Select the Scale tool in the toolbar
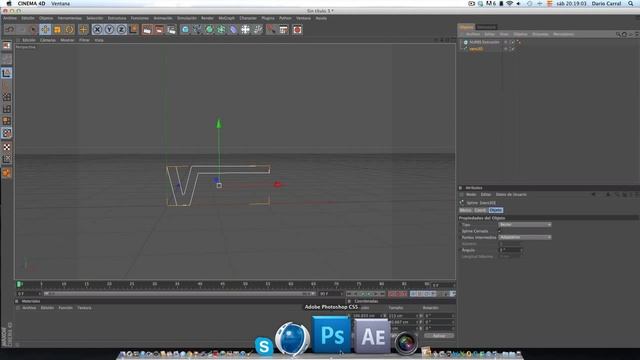 tap(58, 29)
